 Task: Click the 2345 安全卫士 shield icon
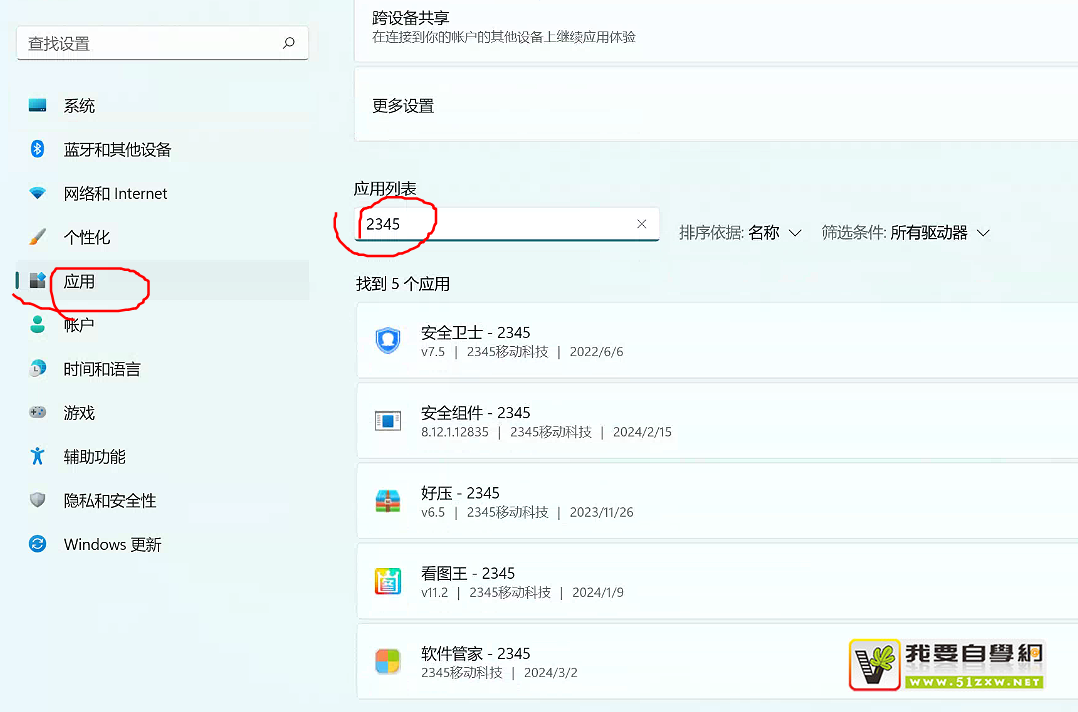point(388,341)
